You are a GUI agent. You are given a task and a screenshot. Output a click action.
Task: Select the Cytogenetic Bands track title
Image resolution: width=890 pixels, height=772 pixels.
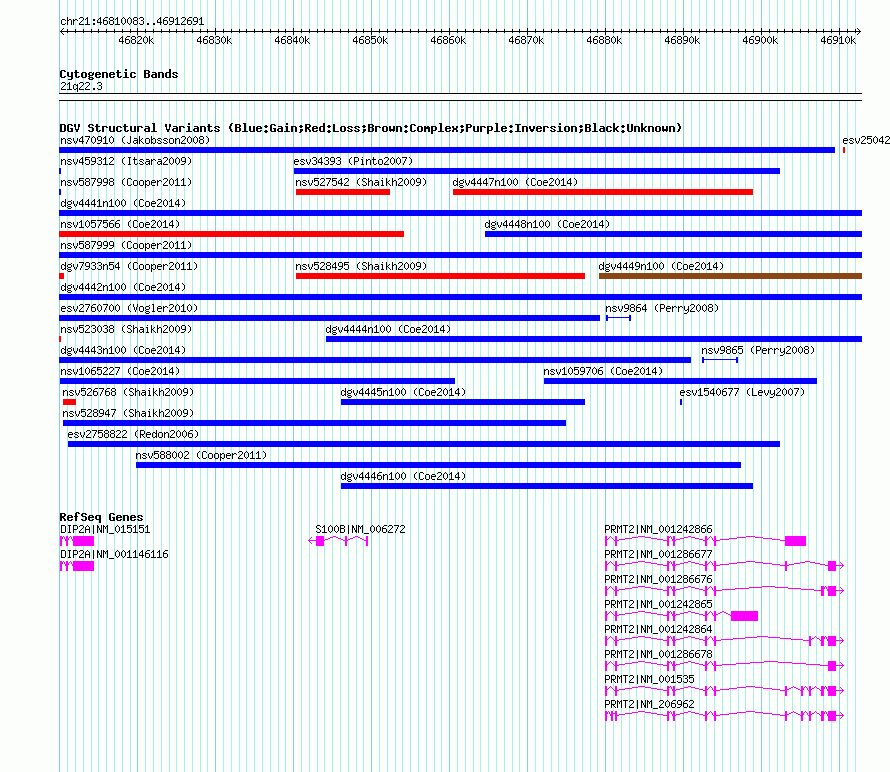119,74
